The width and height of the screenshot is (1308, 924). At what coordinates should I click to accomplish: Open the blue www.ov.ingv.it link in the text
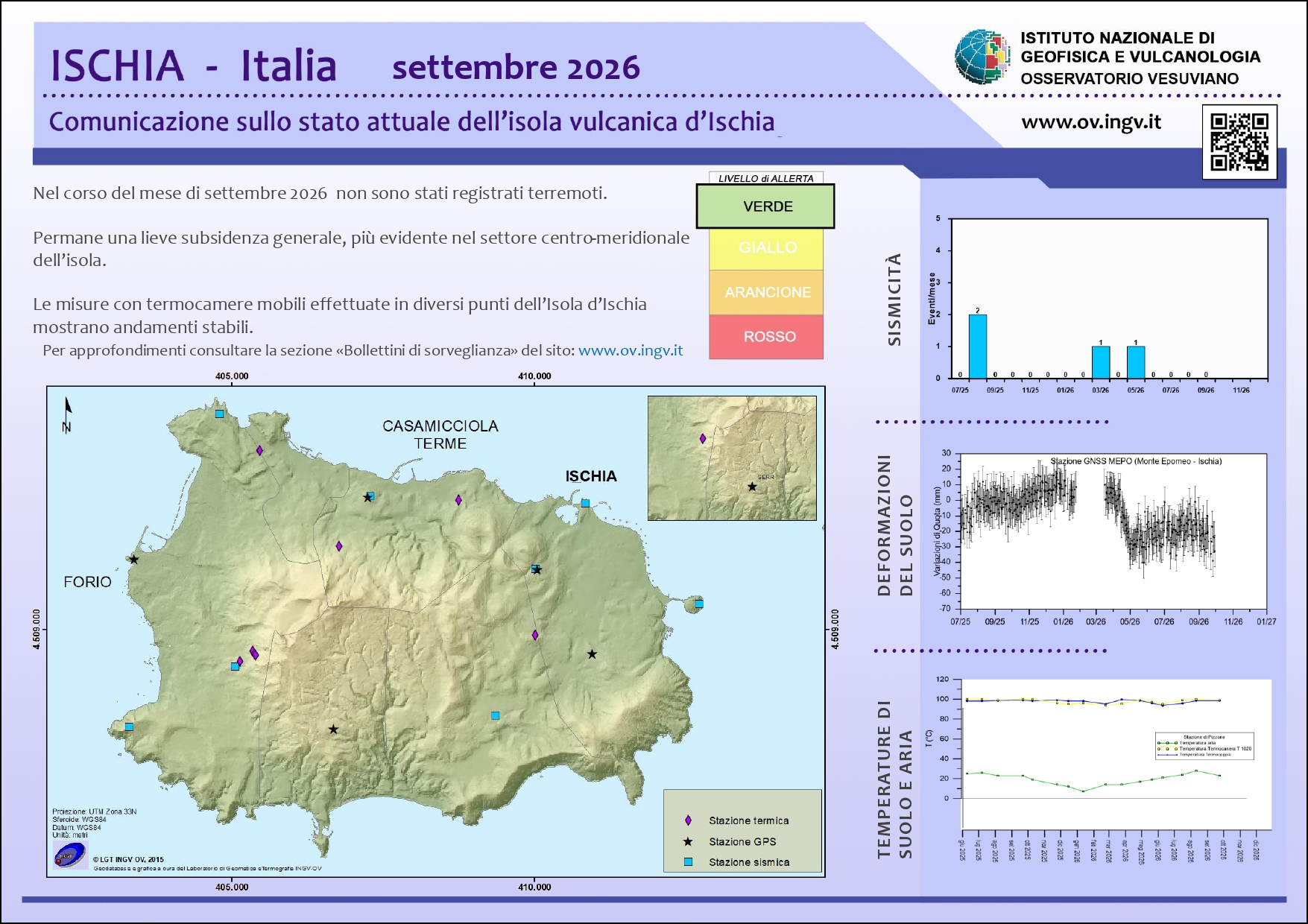click(631, 350)
